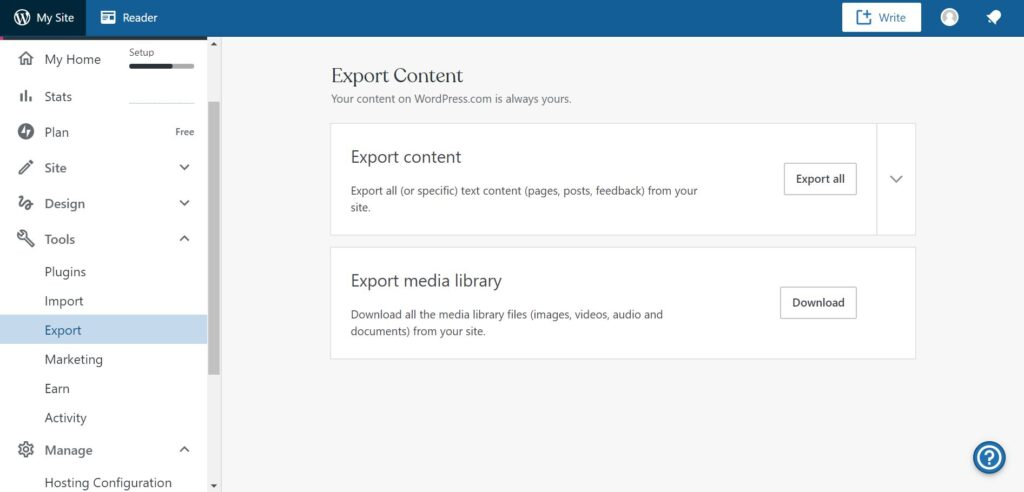
Task: Expand Export content options chevron
Action: coord(896,179)
